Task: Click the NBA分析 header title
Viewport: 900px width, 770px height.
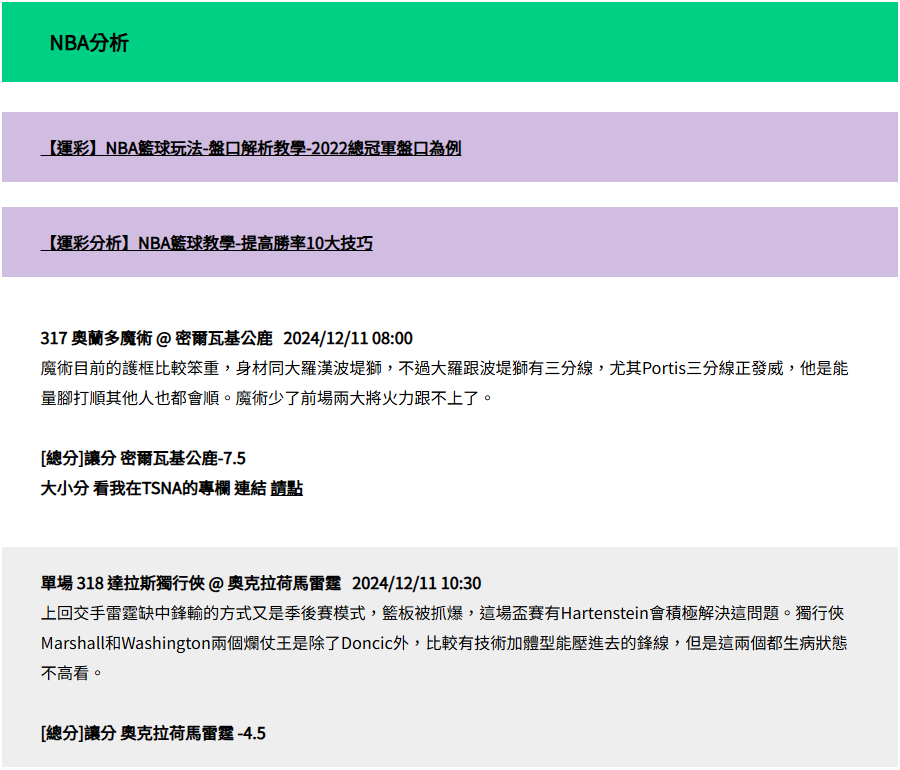Action: coord(89,42)
